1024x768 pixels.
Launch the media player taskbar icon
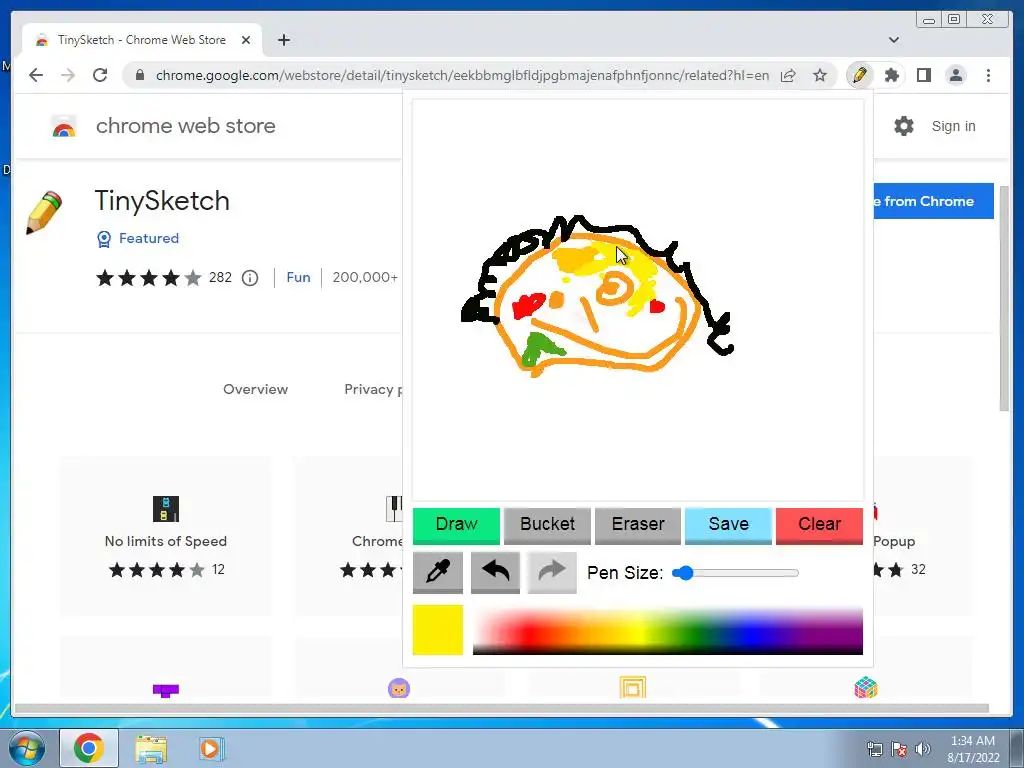click(211, 748)
